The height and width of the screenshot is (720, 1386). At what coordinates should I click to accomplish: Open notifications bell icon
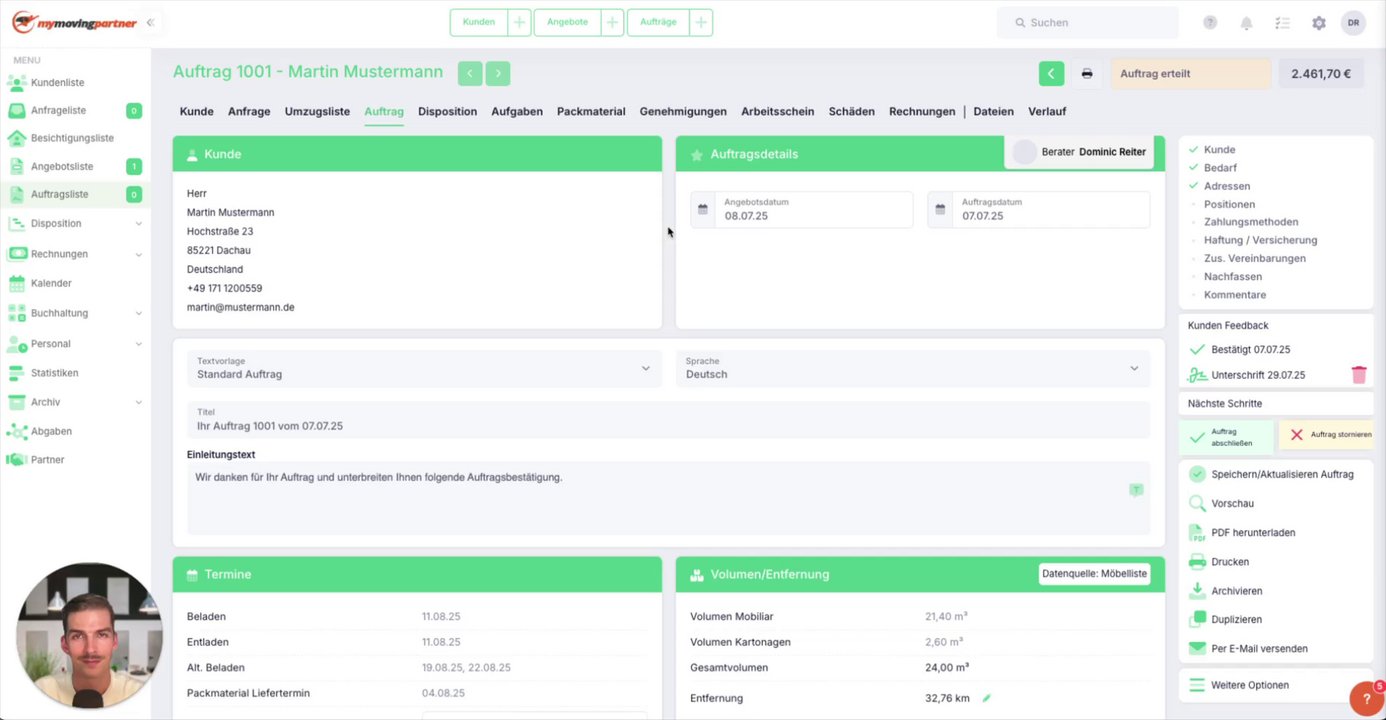1246,22
